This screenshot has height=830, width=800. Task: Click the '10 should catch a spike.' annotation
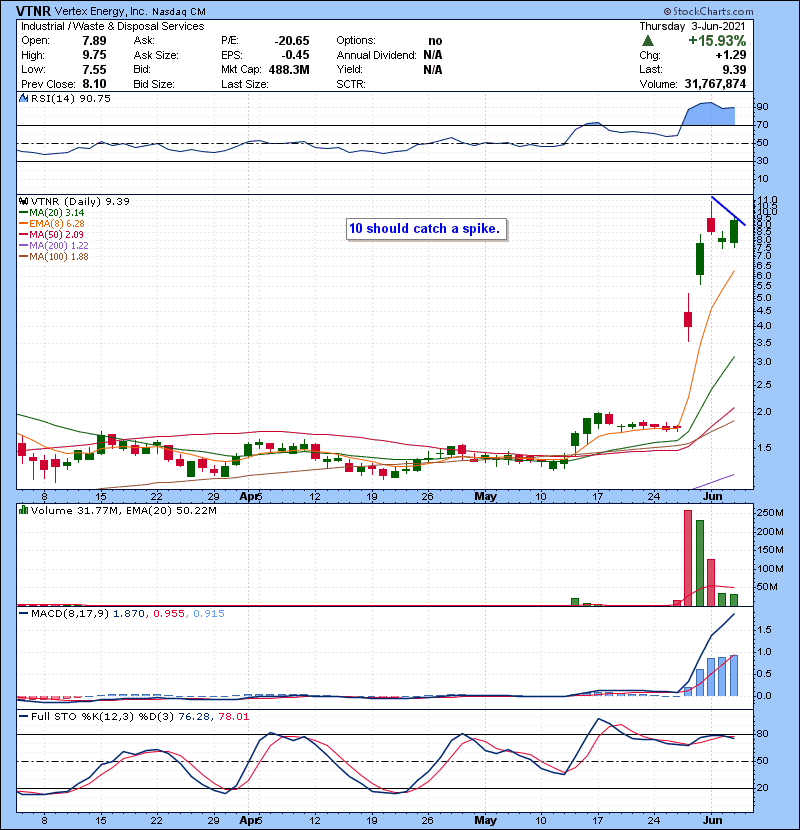[x=425, y=229]
